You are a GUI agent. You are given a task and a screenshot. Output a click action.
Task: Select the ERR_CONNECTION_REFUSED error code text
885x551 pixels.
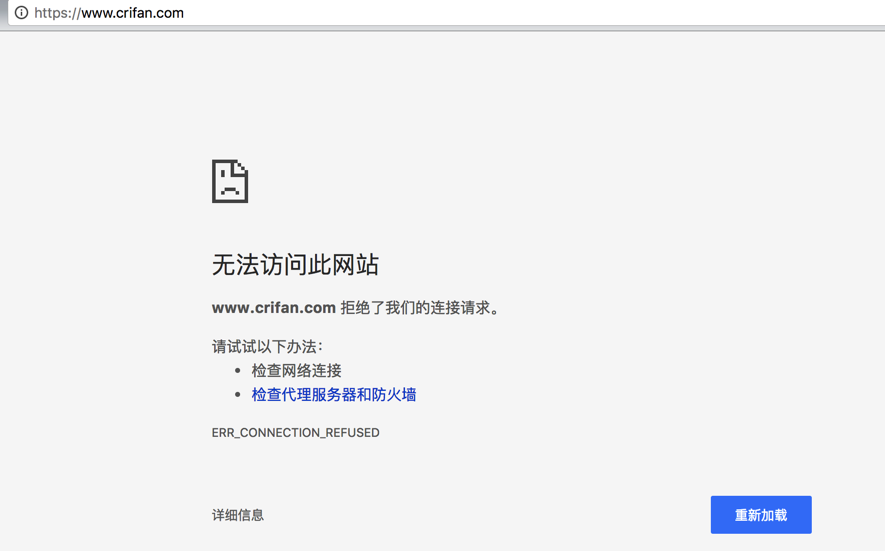click(295, 432)
